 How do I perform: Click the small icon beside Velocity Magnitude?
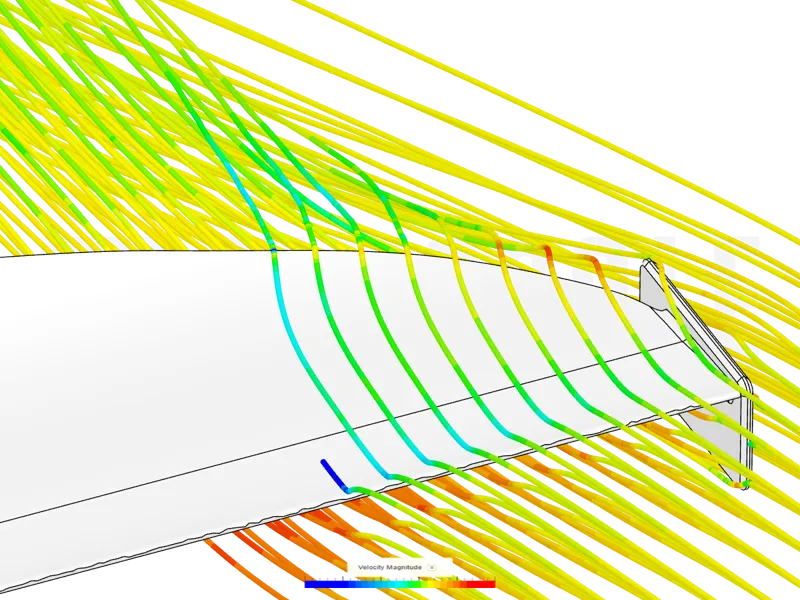[432, 567]
